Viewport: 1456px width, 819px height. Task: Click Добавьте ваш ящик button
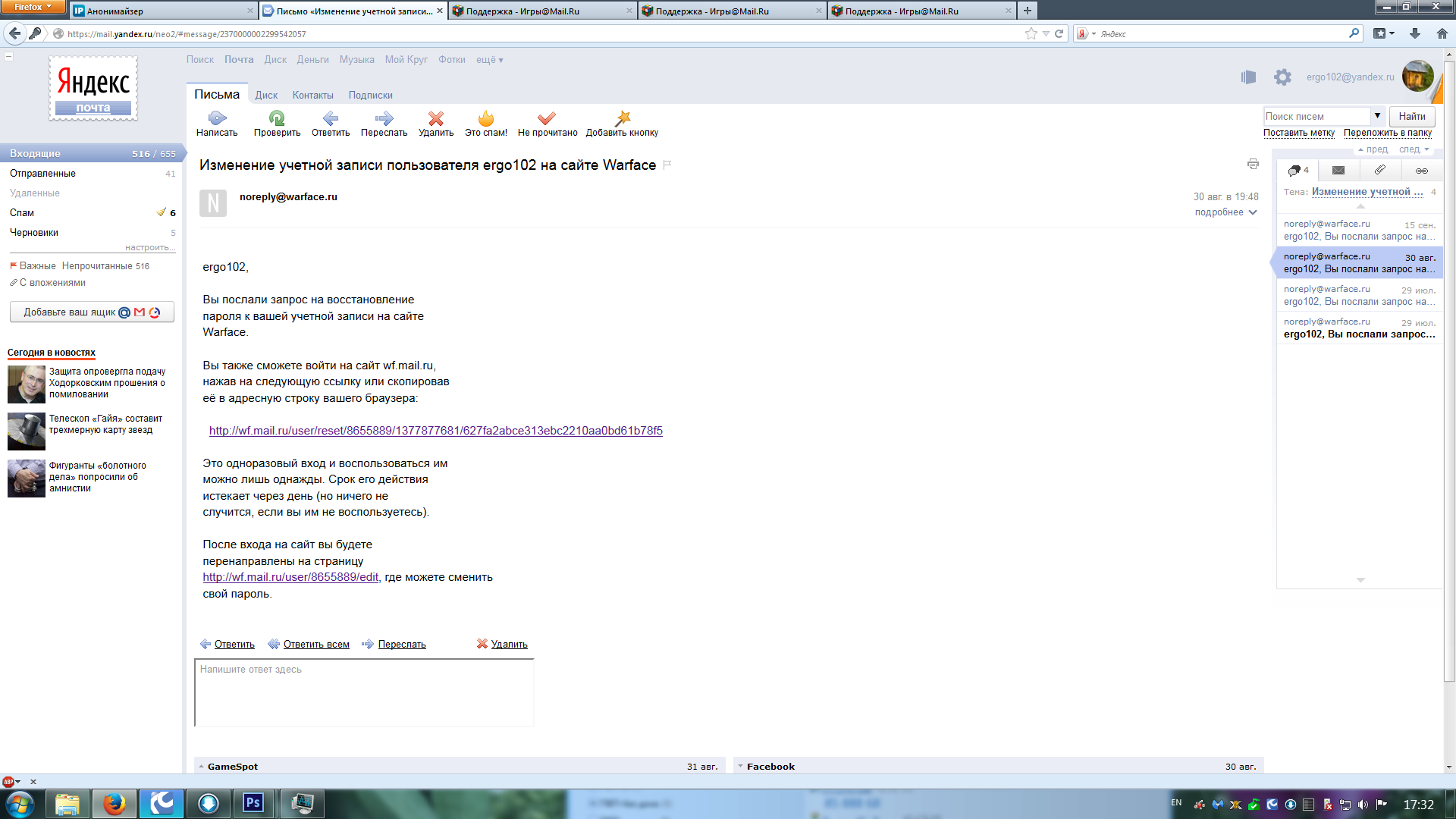tap(92, 312)
